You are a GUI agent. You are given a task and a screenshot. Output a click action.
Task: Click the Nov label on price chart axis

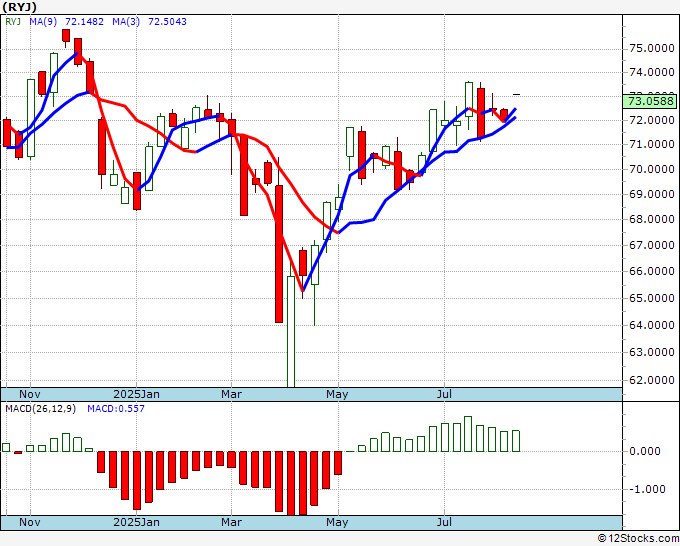[x=30, y=394]
